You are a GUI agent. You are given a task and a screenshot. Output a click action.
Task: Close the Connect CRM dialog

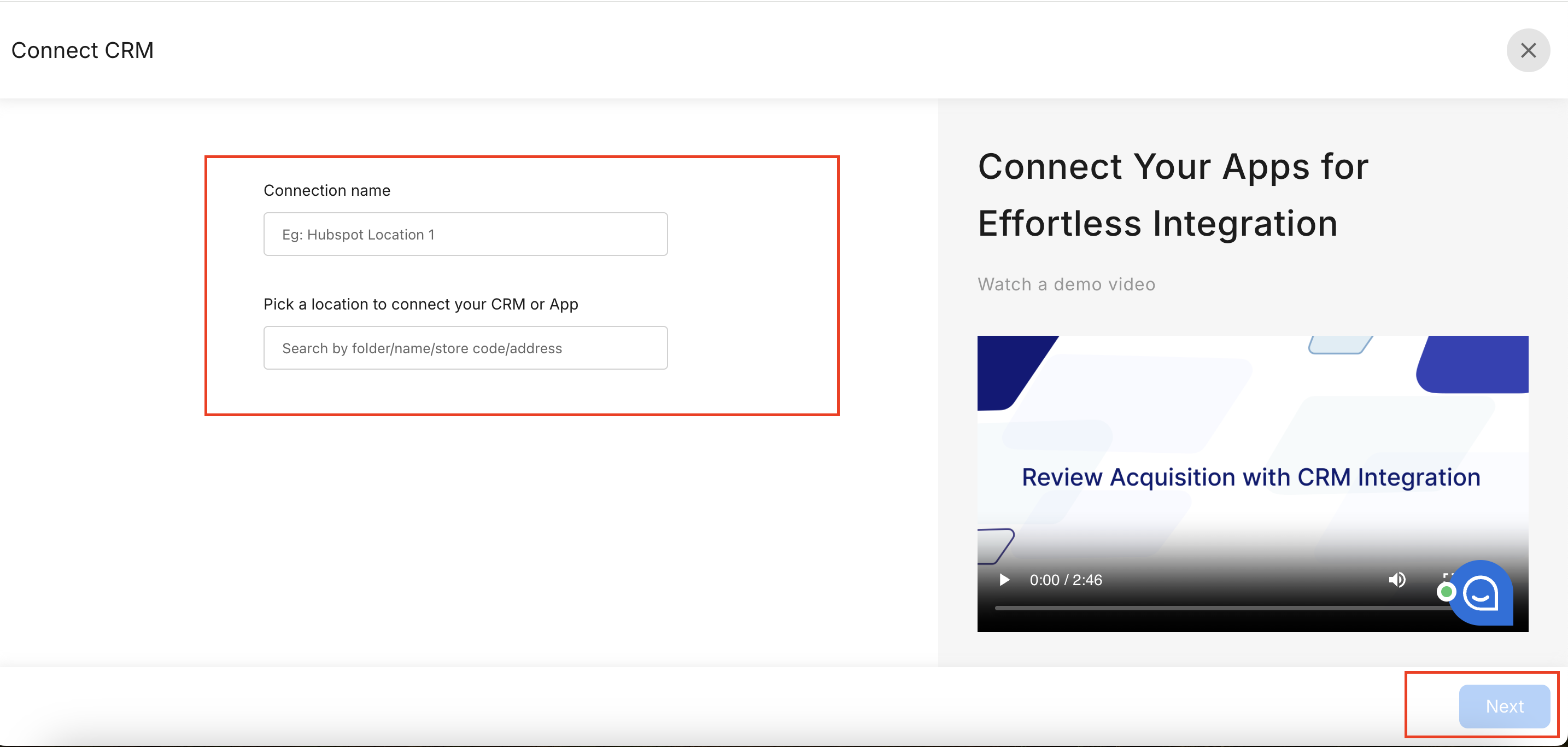click(x=1528, y=50)
